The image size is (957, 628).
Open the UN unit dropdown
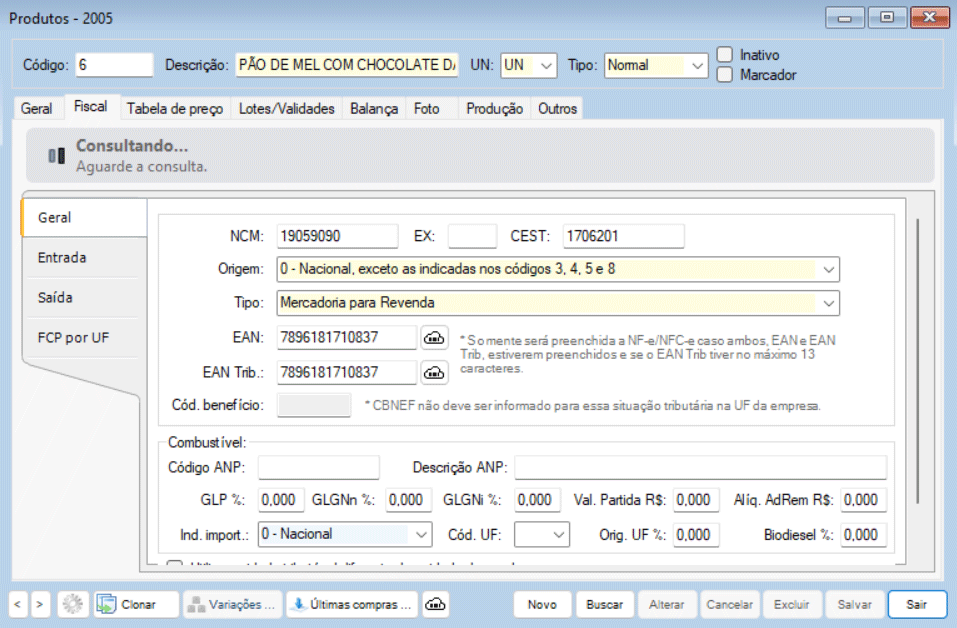click(546, 65)
